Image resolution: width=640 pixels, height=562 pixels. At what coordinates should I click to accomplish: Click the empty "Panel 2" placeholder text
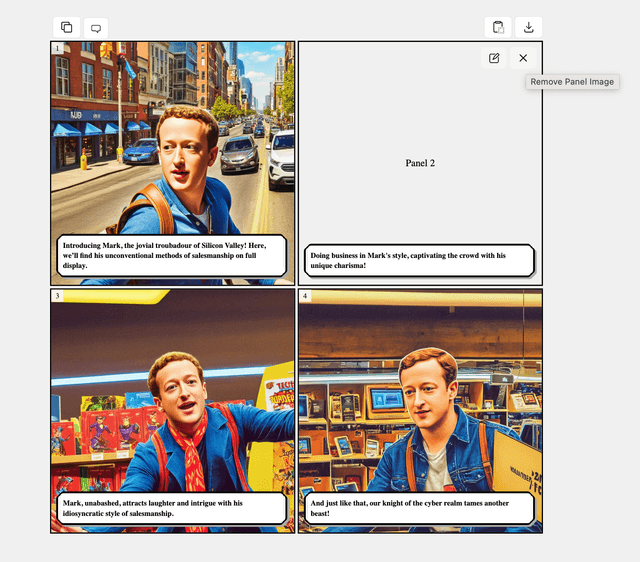pyautogui.click(x=420, y=163)
